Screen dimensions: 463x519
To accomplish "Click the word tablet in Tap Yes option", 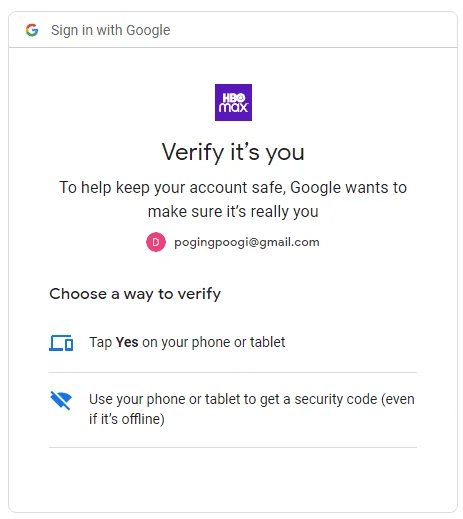I will coord(267,342).
